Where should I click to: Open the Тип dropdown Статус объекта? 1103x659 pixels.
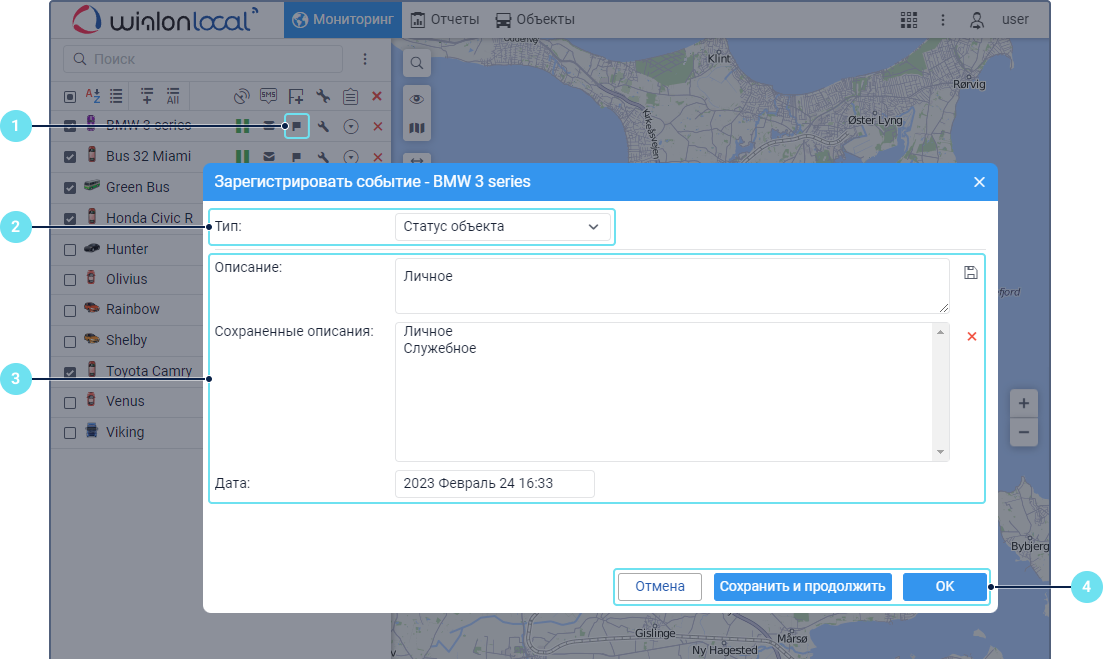(502, 226)
